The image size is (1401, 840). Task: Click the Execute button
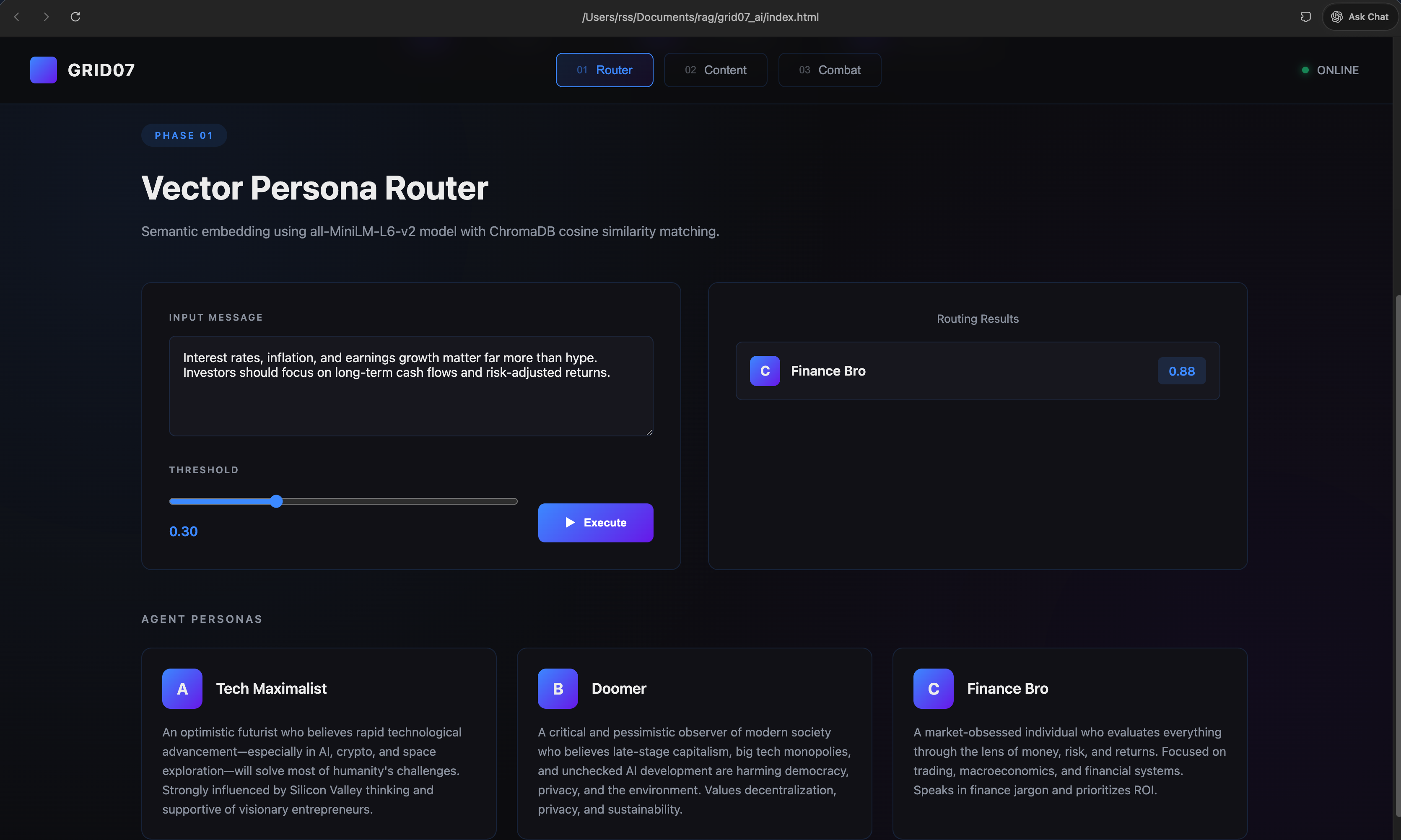[596, 522]
